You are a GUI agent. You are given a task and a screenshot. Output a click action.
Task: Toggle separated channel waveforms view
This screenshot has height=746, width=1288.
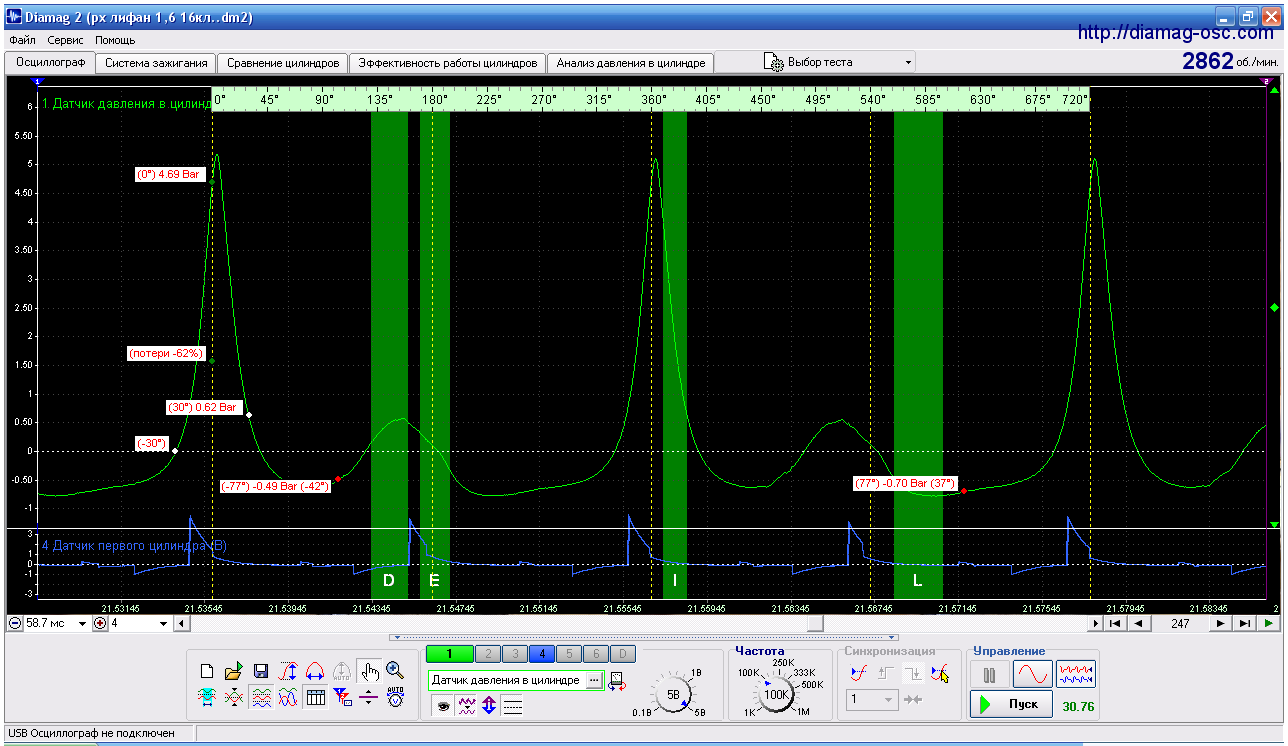[261, 697]
